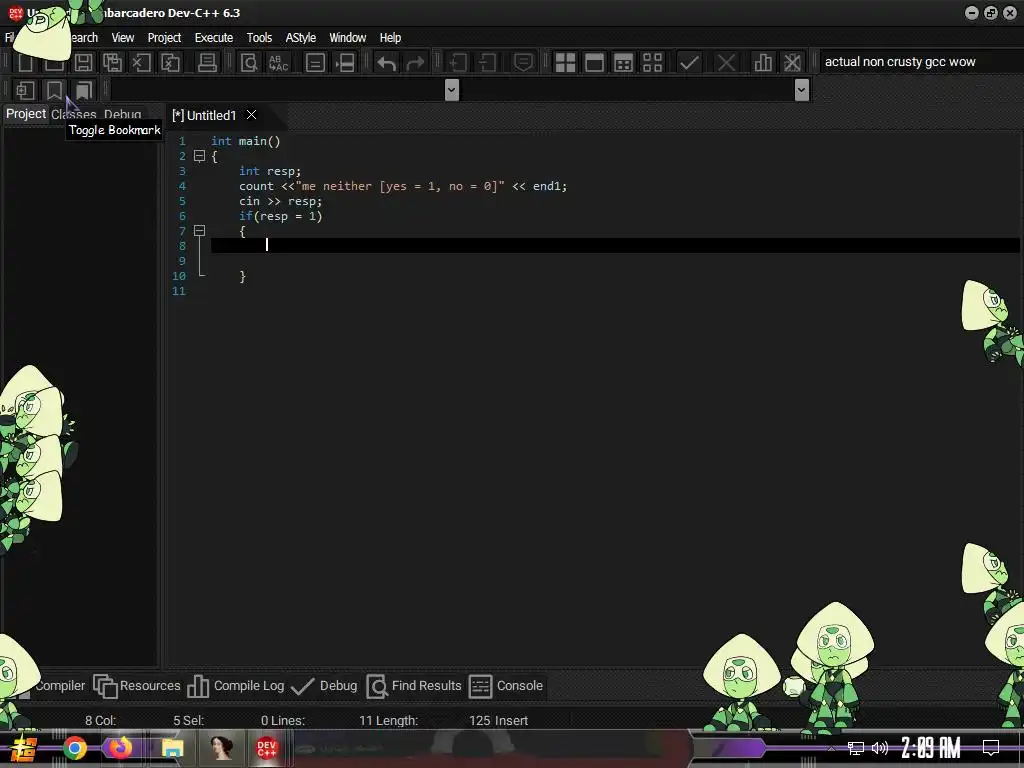Launch Firefox from the taskbar
Viewport: 1024px width, 768px height.
[x=120, y=748]
